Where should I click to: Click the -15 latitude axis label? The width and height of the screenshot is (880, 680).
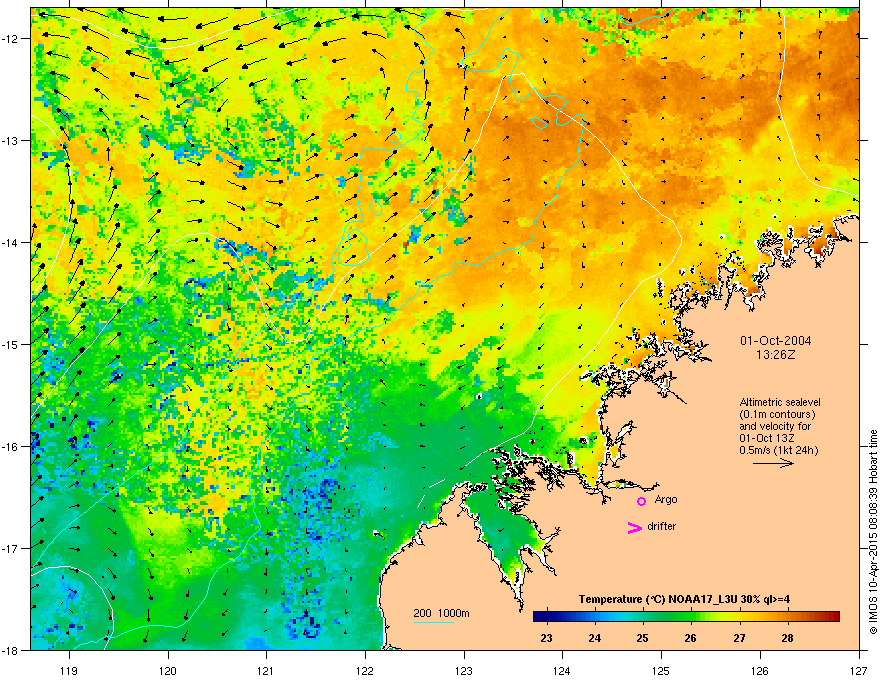pos(11,344)
